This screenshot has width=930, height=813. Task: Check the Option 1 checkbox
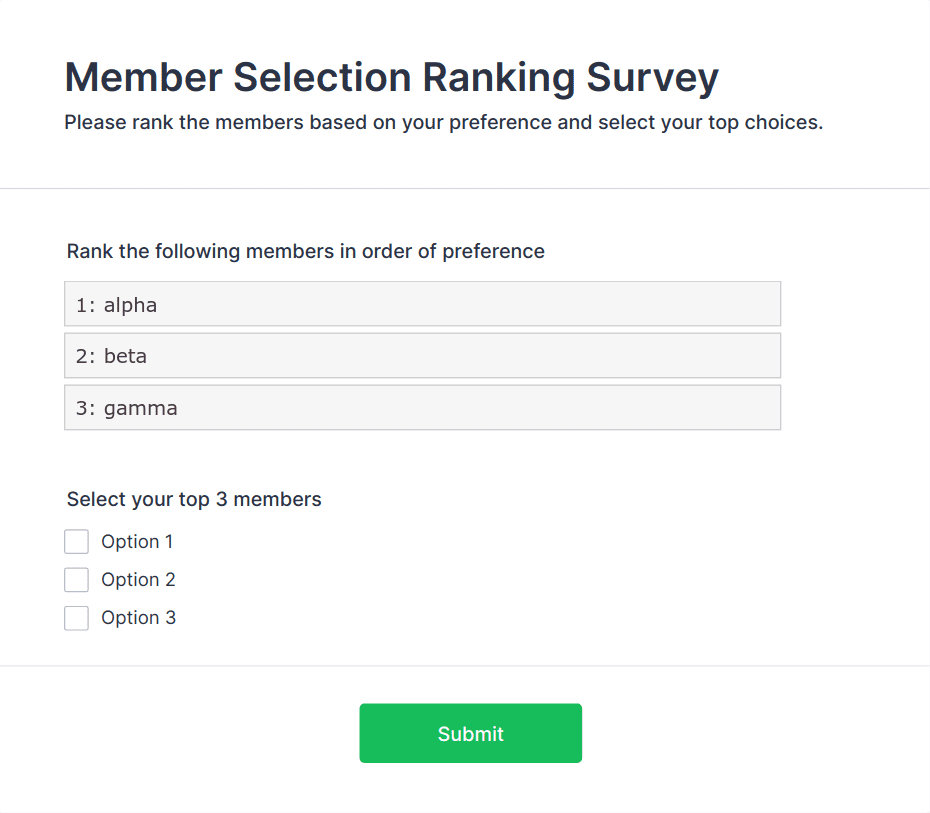click(77, 542)
